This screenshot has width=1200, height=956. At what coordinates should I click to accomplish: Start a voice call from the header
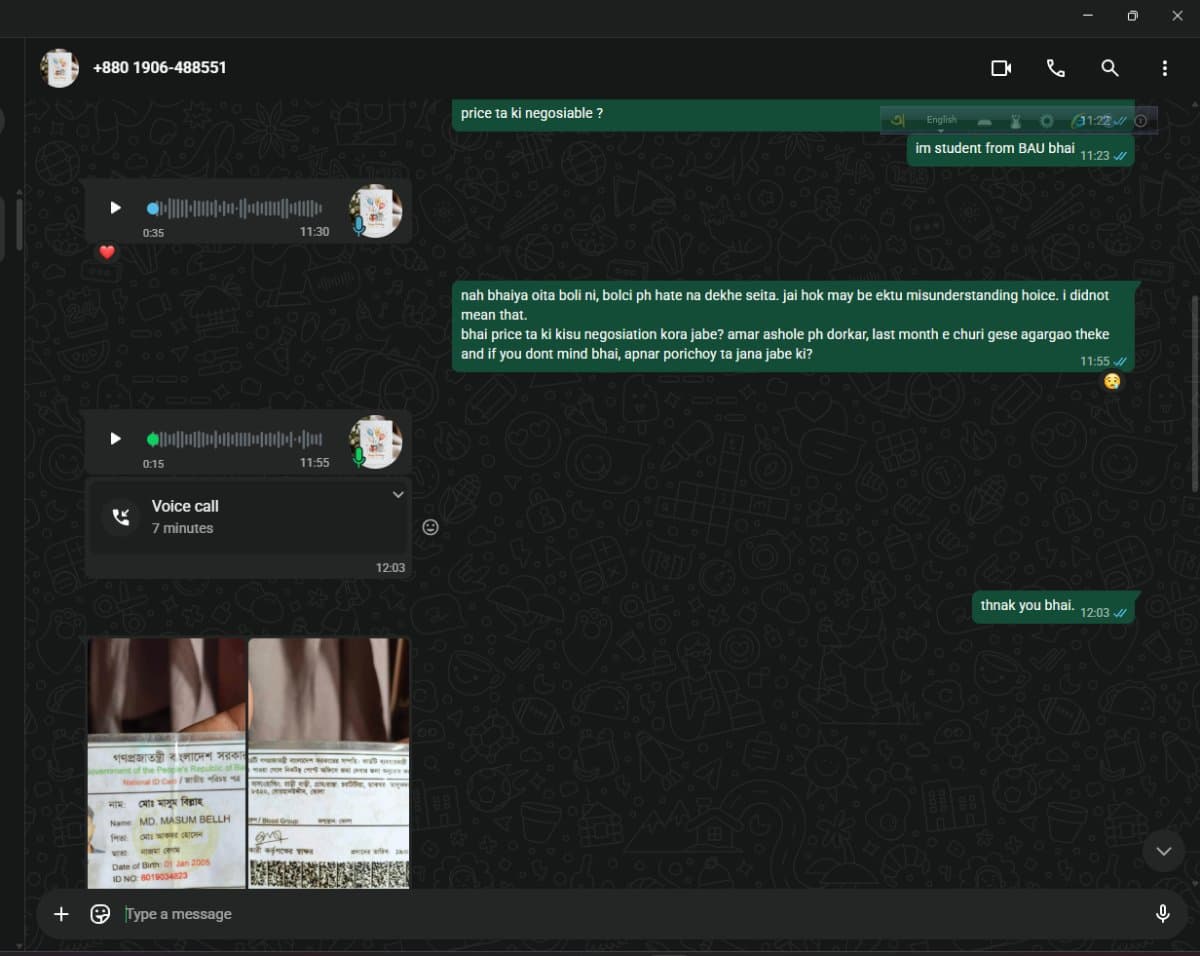tap(1055, 68)
